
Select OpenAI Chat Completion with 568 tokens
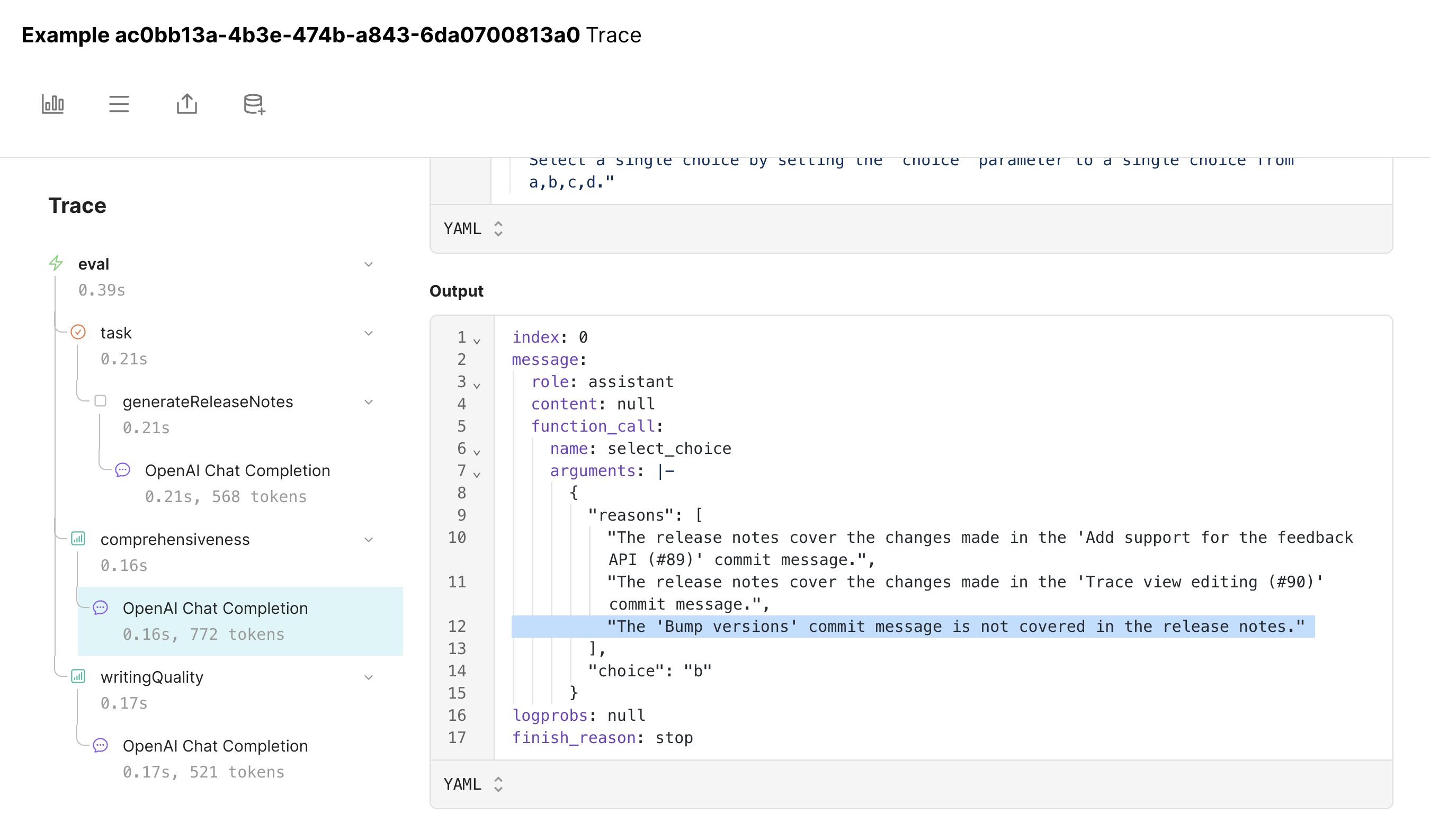(x=237, y=470)
